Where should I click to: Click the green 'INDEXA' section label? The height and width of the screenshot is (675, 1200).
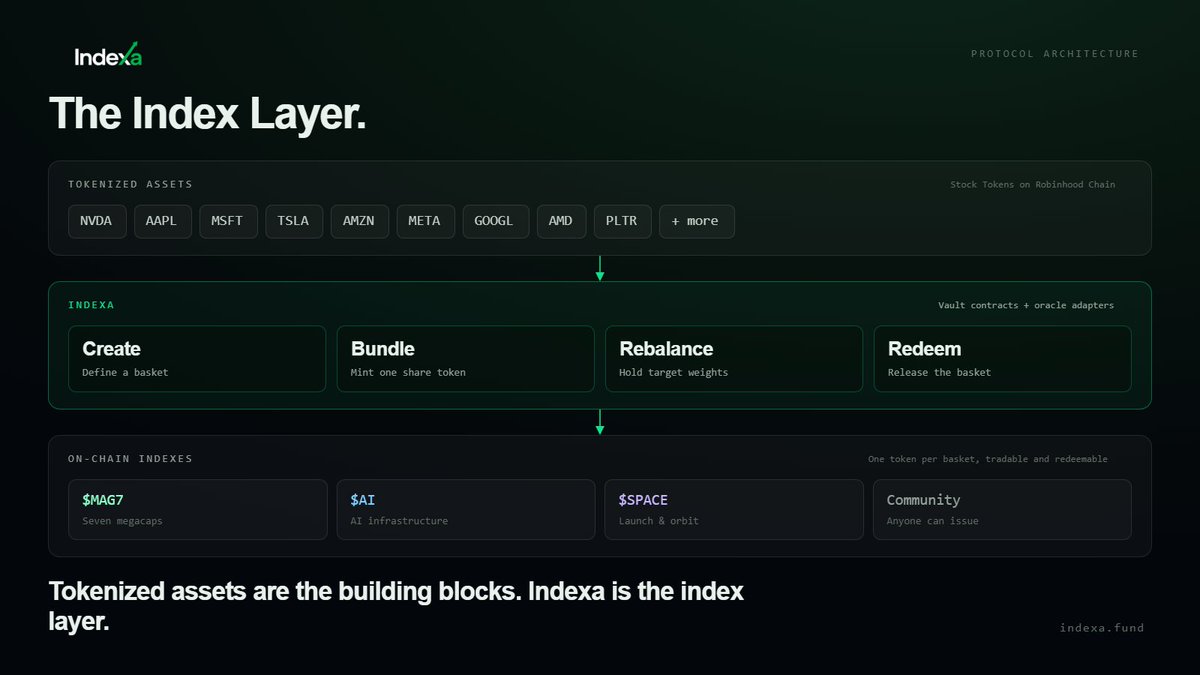91,305
